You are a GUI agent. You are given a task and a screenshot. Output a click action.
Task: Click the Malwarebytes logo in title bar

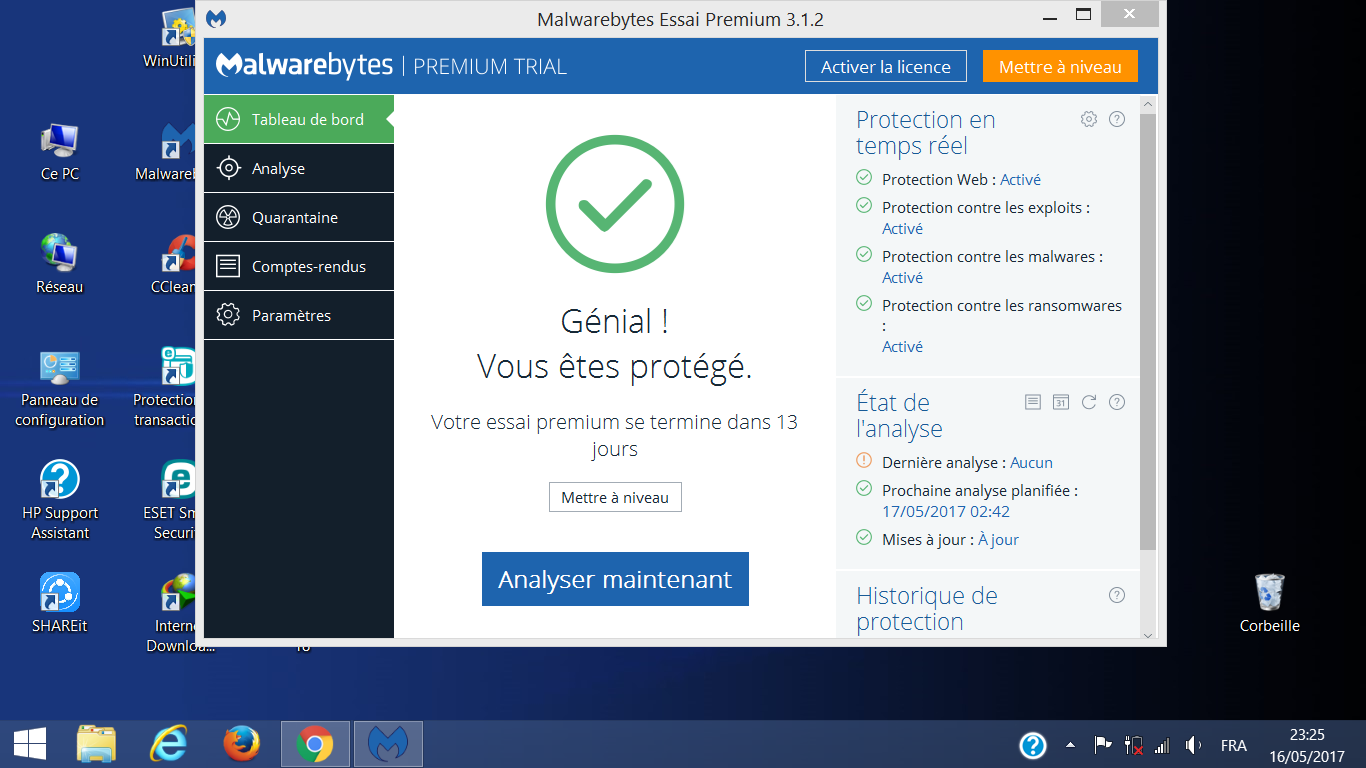tap(216, 18)
